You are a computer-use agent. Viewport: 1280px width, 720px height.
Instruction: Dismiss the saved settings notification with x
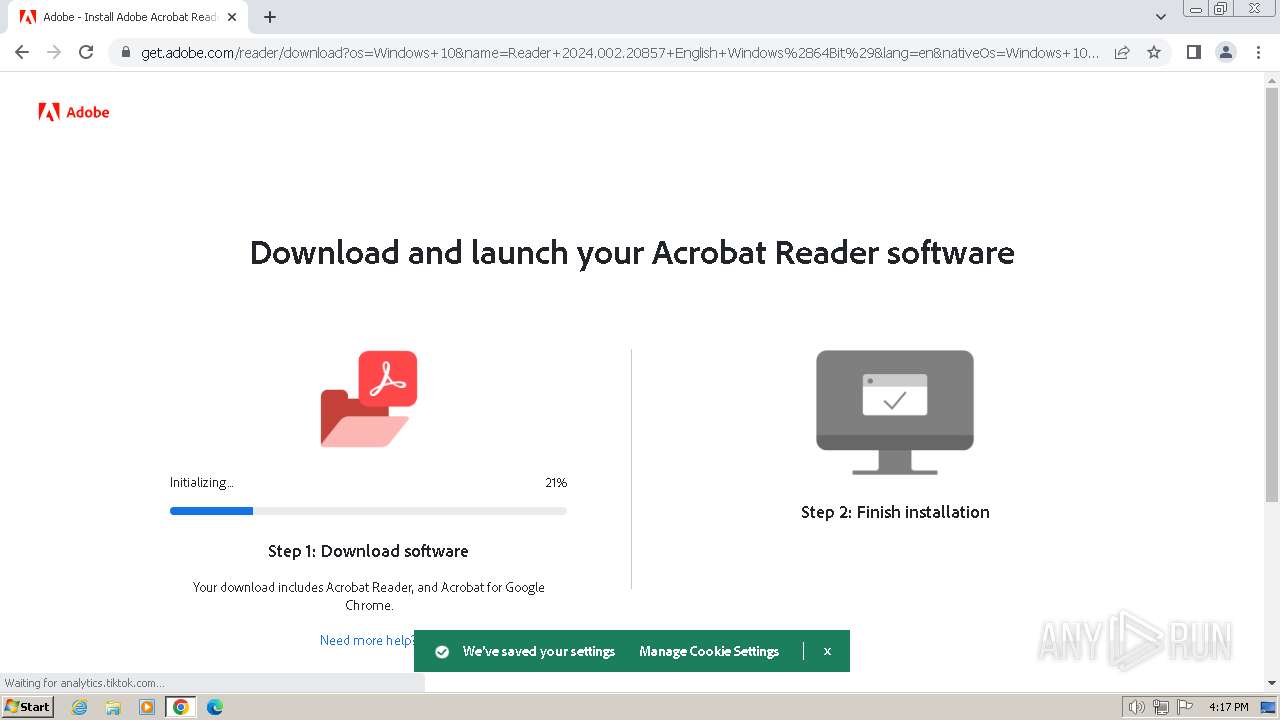(x=827, y=651)
